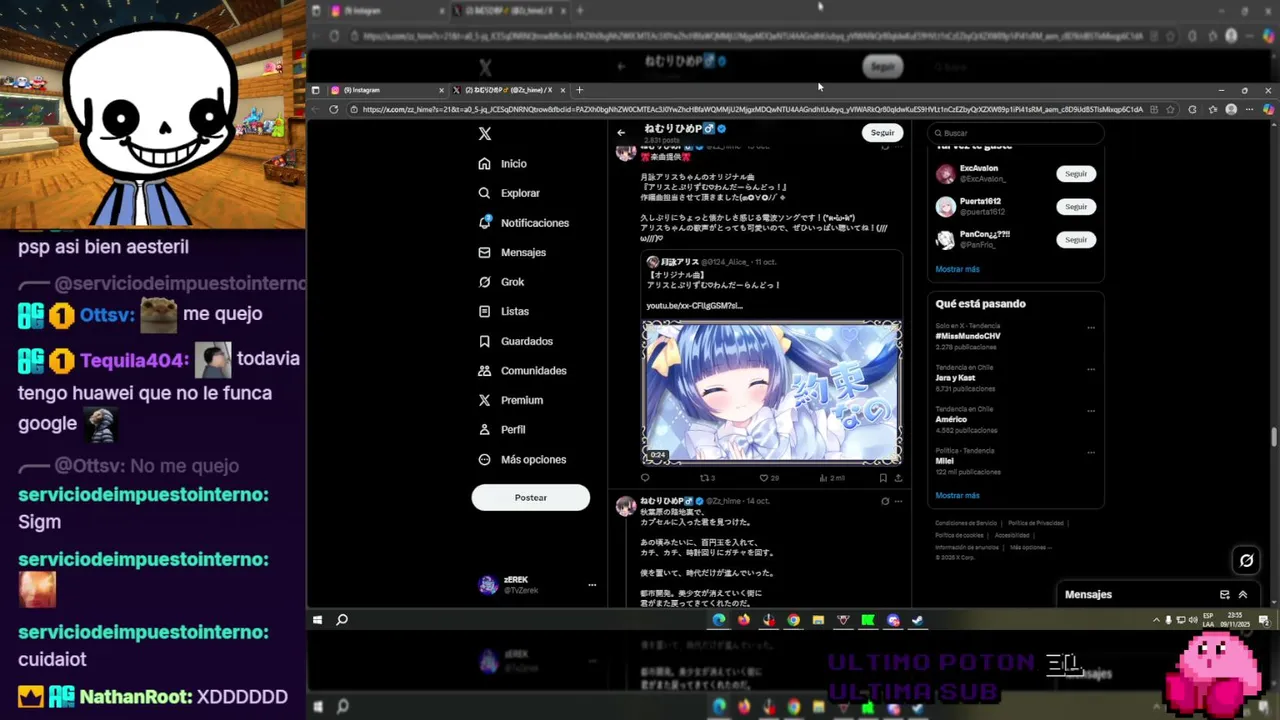Open Mensajes envelope in sidebar

click(x=513, y=252)
